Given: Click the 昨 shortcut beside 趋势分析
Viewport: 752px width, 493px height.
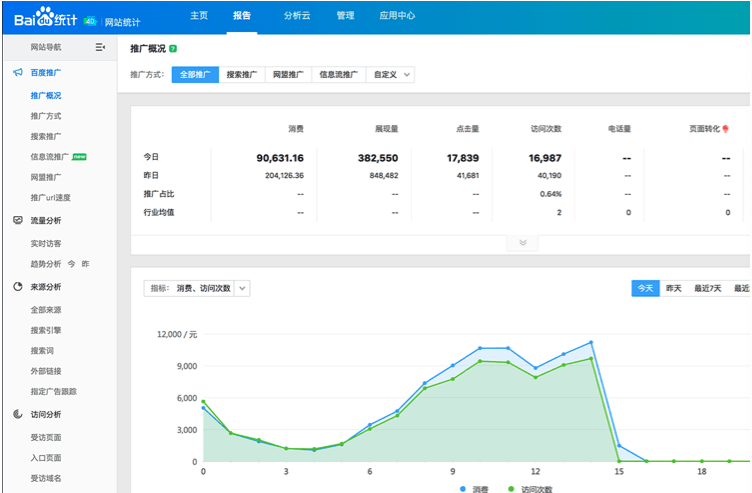Looking at the screenshot, I should click(x=85, y=264).
